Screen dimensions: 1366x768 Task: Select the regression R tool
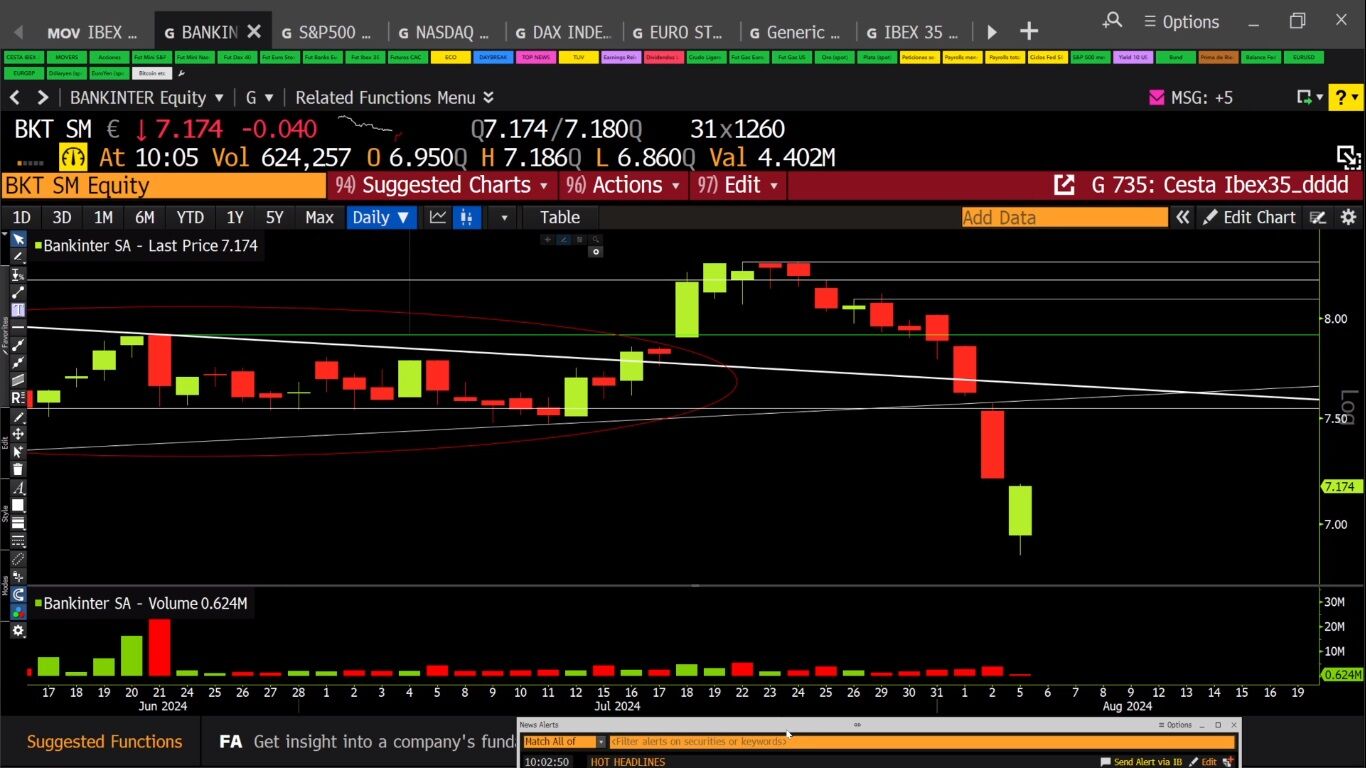point(17,398)
